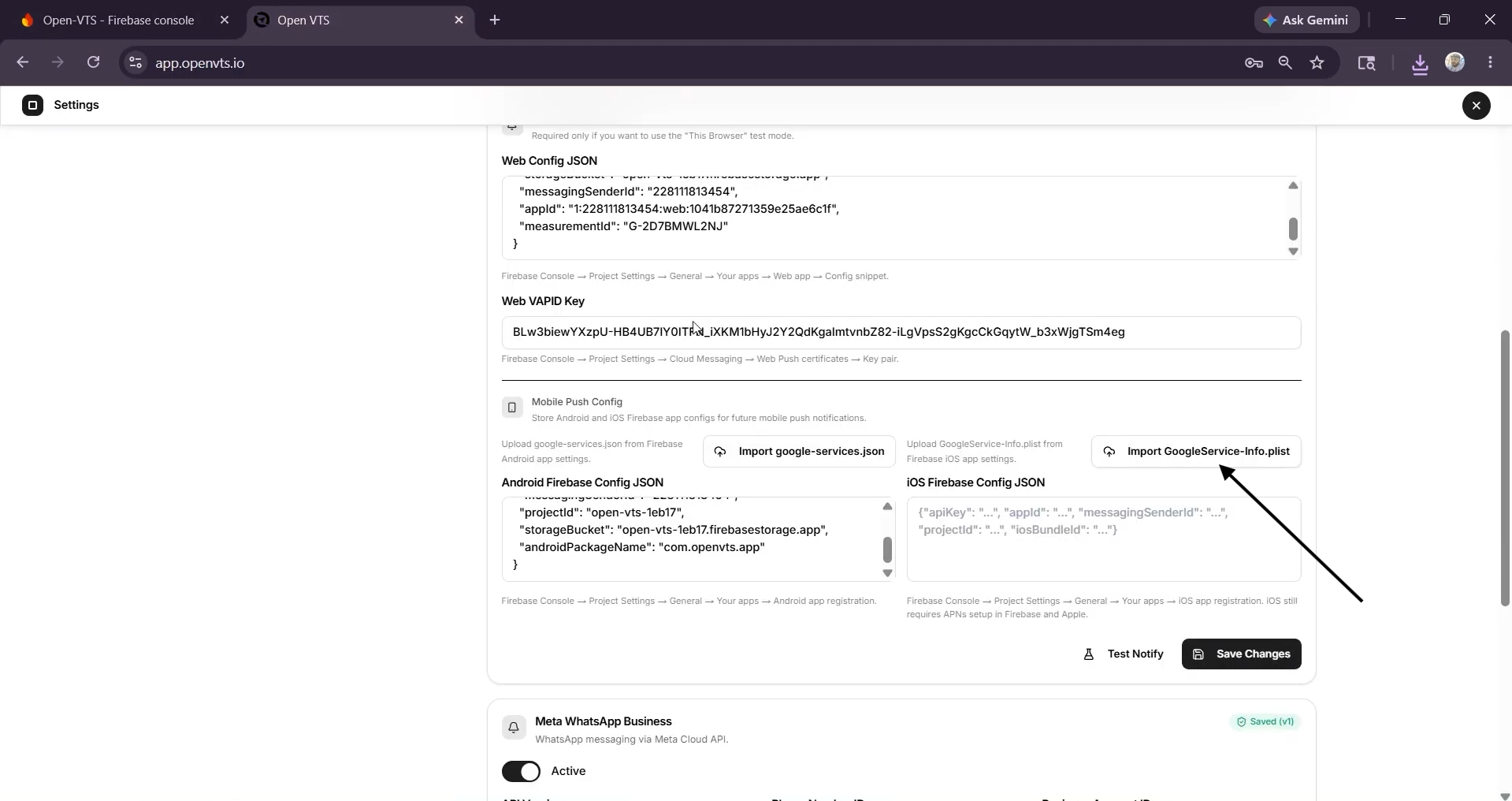This screenshot has width=1512, height=801.
Task: Click into the Web VAPID Key field
Action: 901,333
